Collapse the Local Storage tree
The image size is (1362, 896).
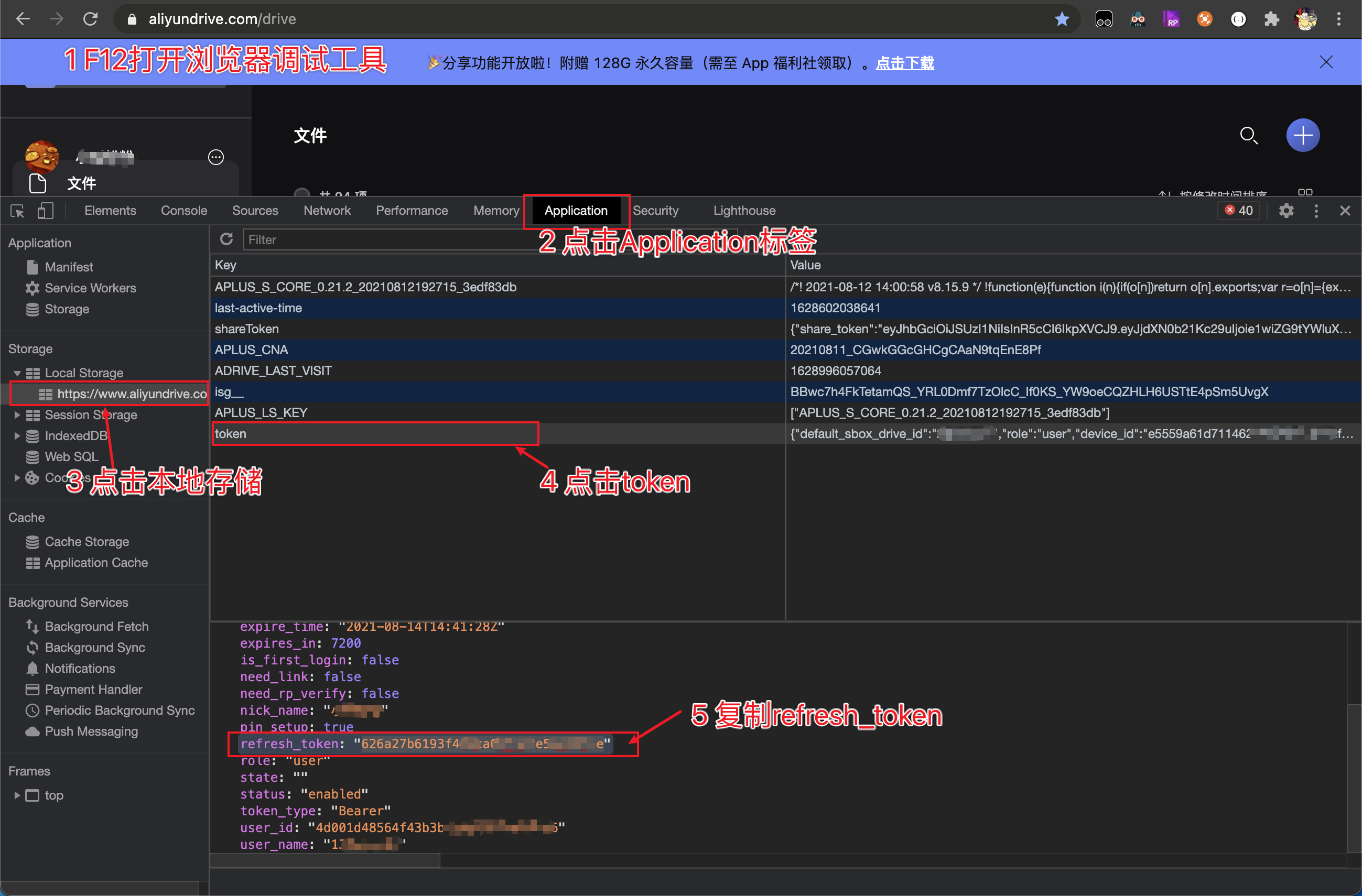17,374
